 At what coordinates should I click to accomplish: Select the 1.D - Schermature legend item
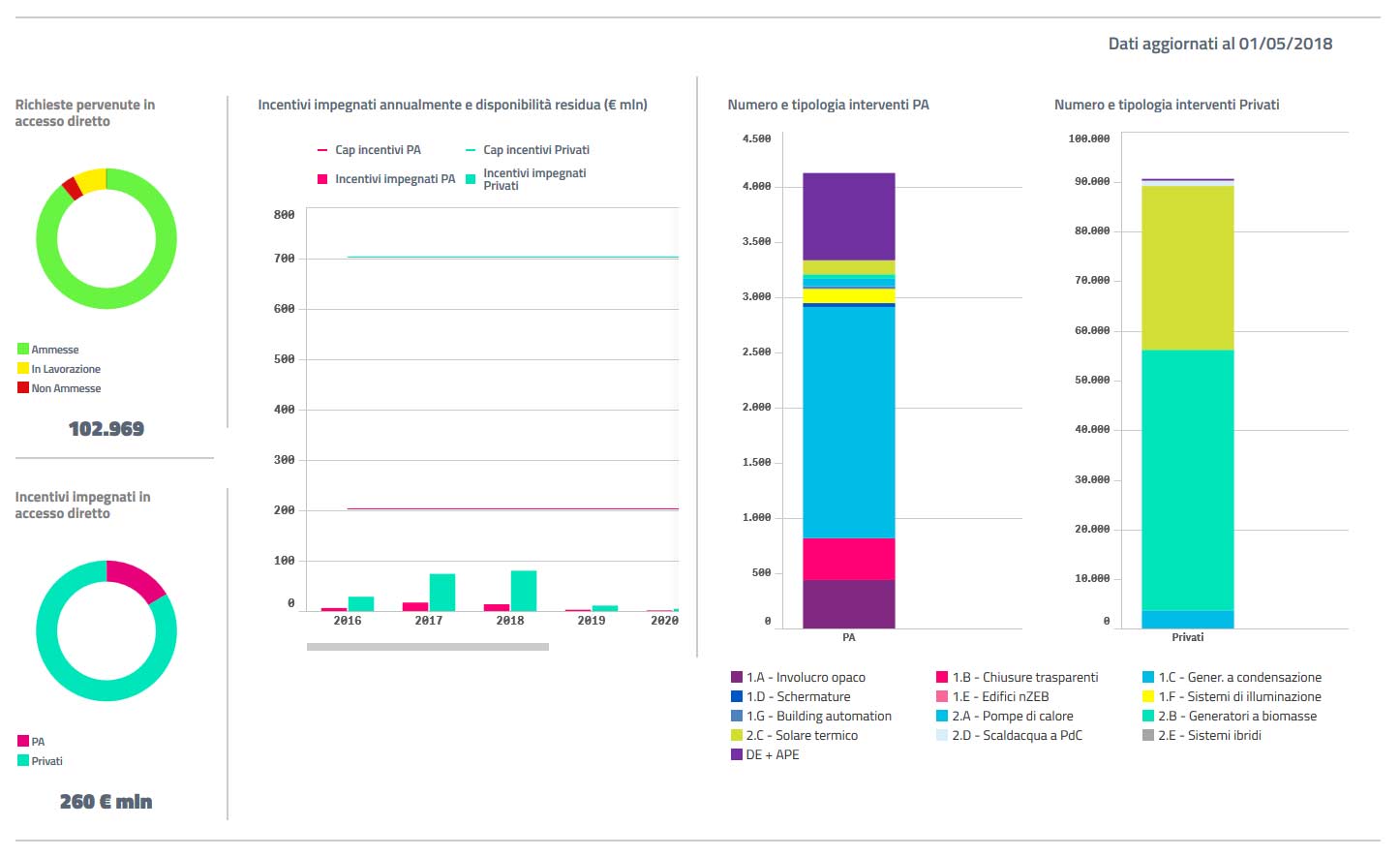tap(791, 697)
